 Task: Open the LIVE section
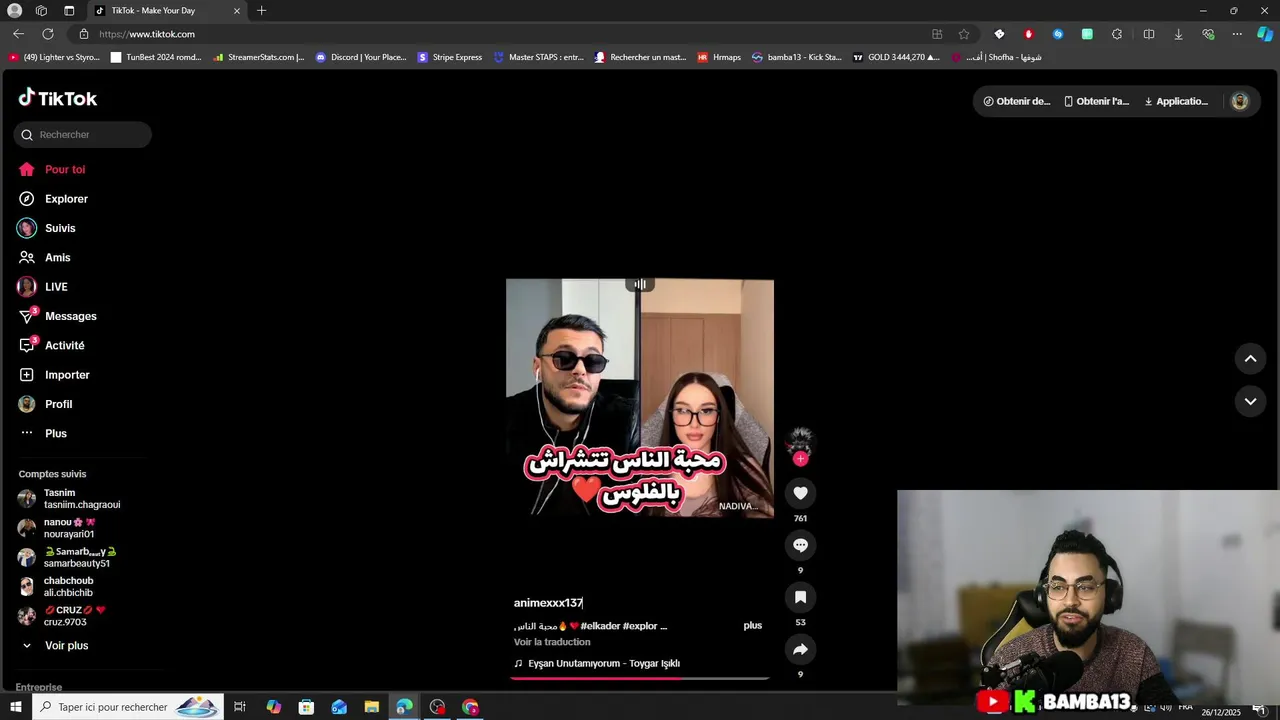pos(43,287)
